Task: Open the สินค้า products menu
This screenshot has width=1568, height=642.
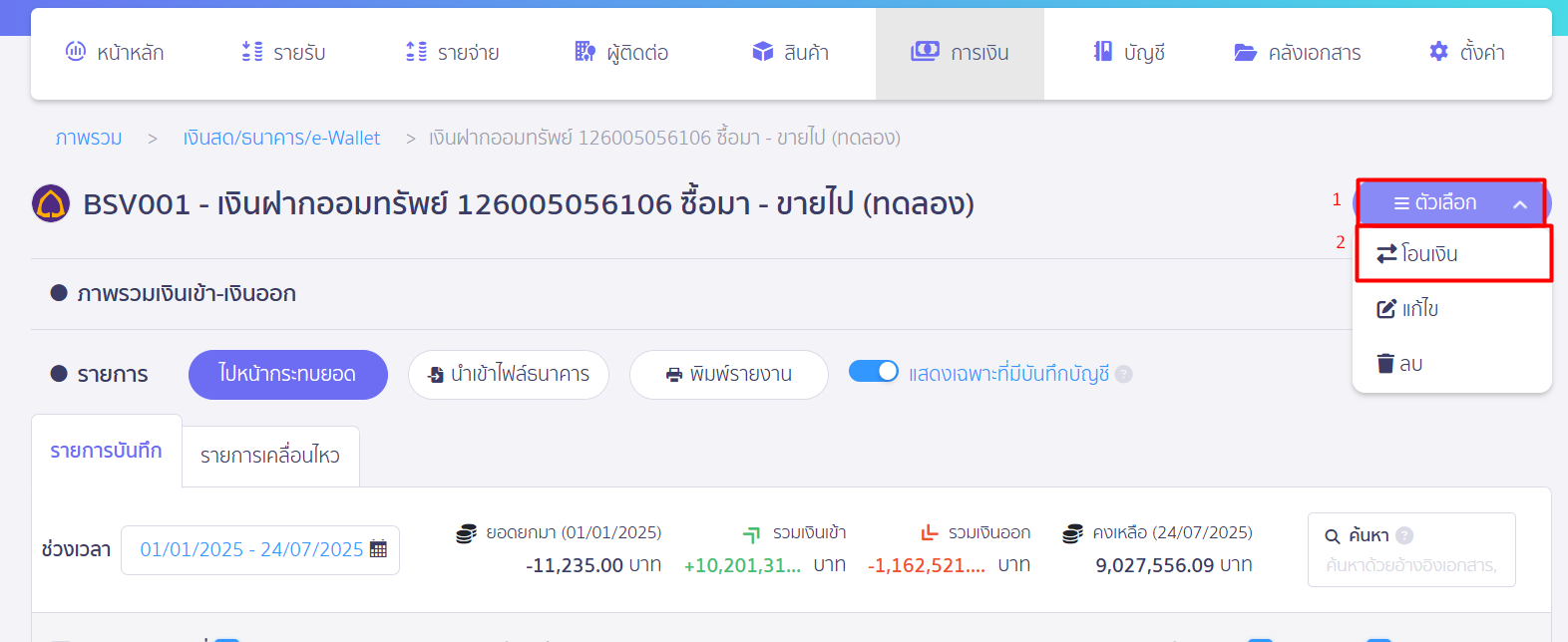Action: [x=791, y=53]
